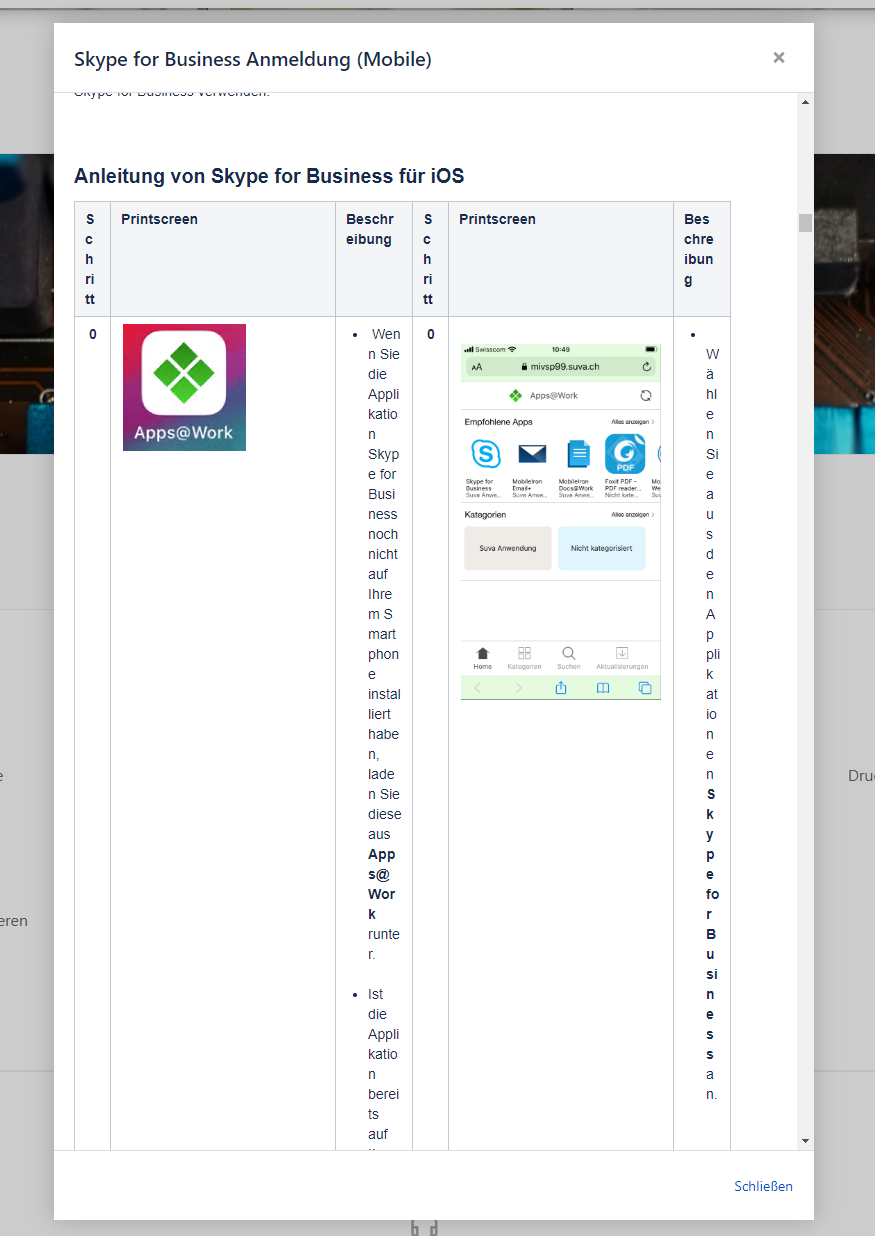Screen dimensions: 875x1236
Task: Click the dialog scrollbar thumb
Action: tap(805, 222)
